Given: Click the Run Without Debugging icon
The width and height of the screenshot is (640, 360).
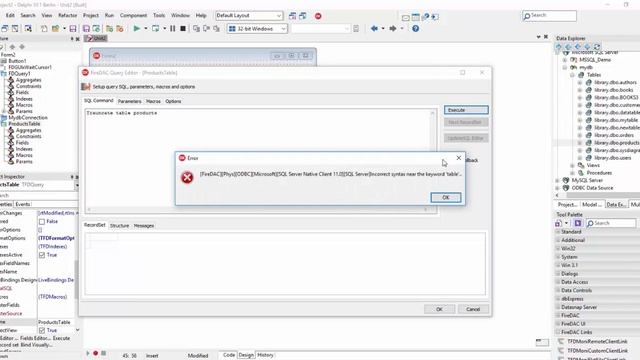Looking at the screenshot, I should 156,29.
